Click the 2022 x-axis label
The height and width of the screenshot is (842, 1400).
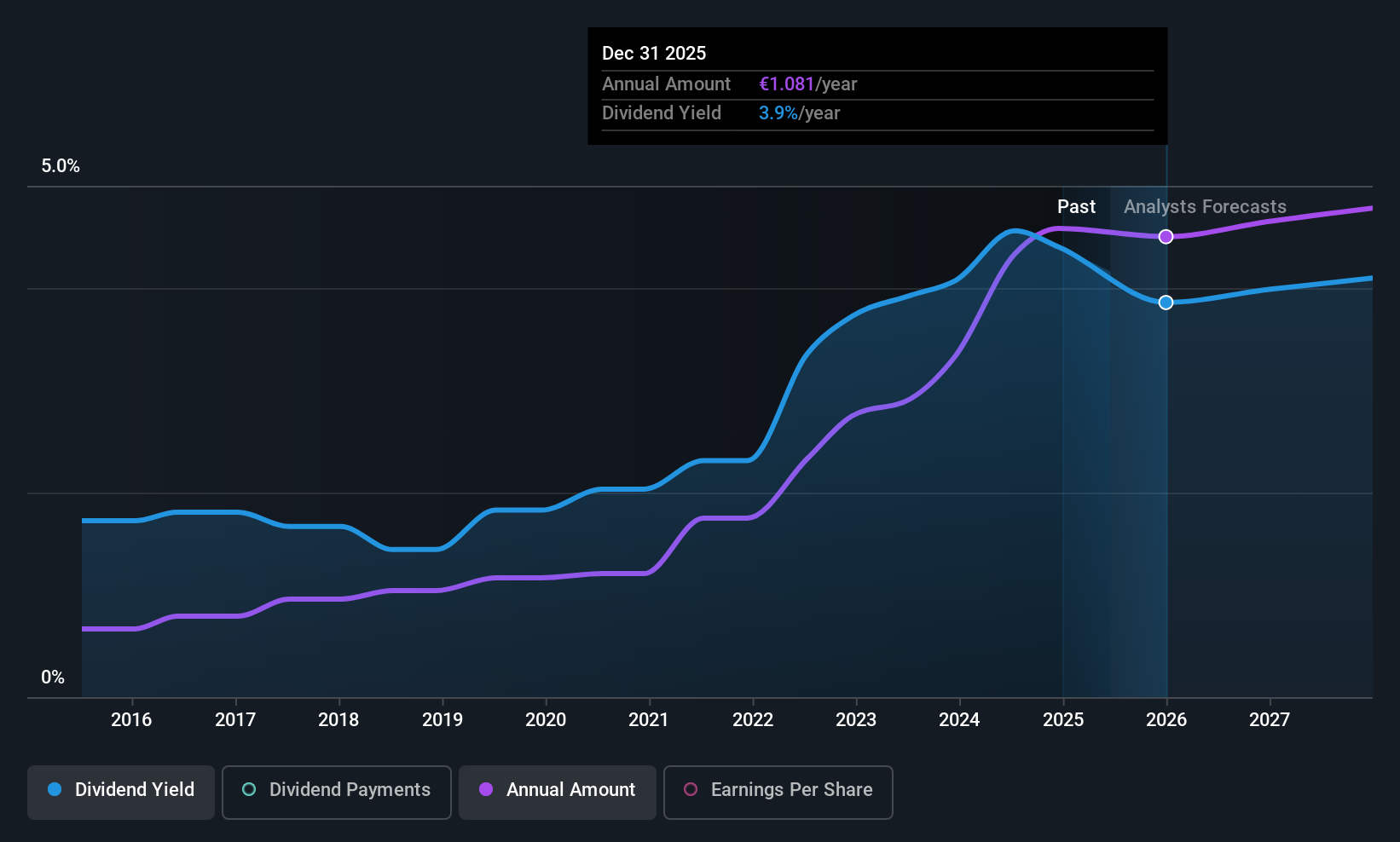[x=753, y=720]
